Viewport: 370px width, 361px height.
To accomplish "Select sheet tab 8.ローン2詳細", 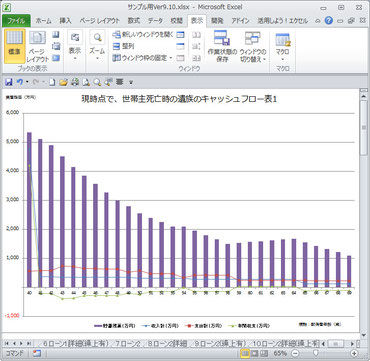I will point(167,343).
